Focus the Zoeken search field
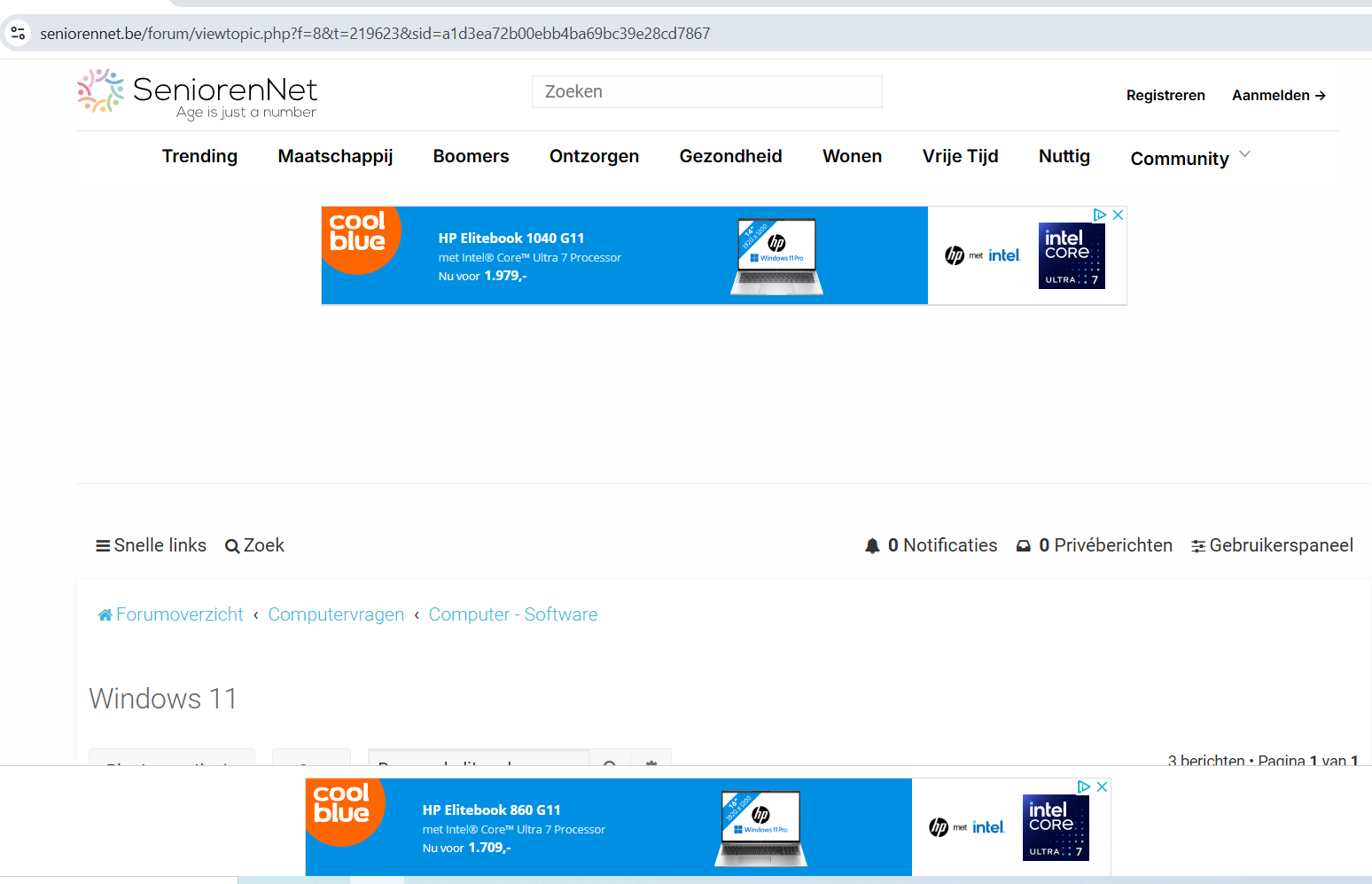 click(x=706, y=91)
